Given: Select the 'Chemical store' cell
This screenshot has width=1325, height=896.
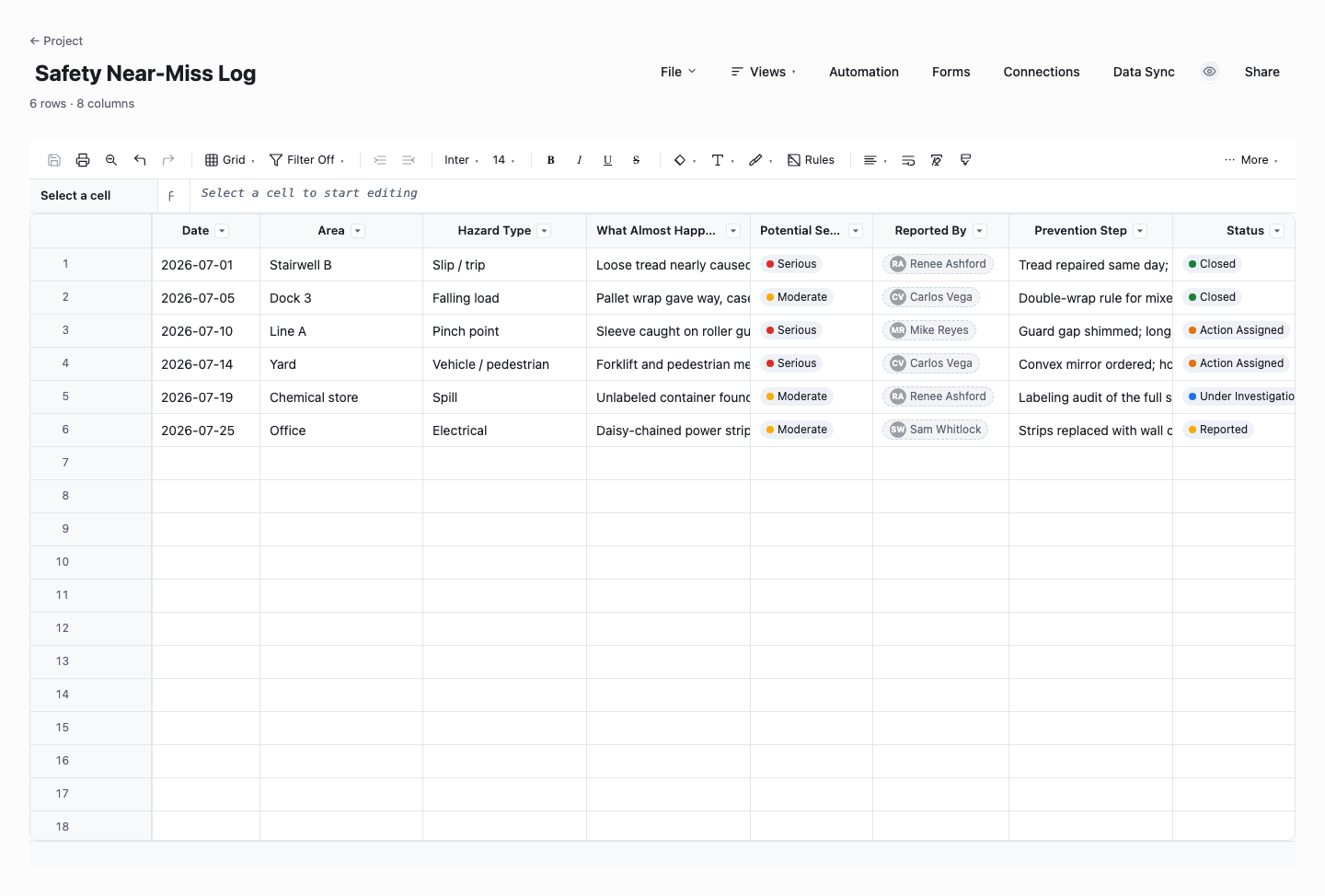Looking at the screenshot, I should 341,397.
